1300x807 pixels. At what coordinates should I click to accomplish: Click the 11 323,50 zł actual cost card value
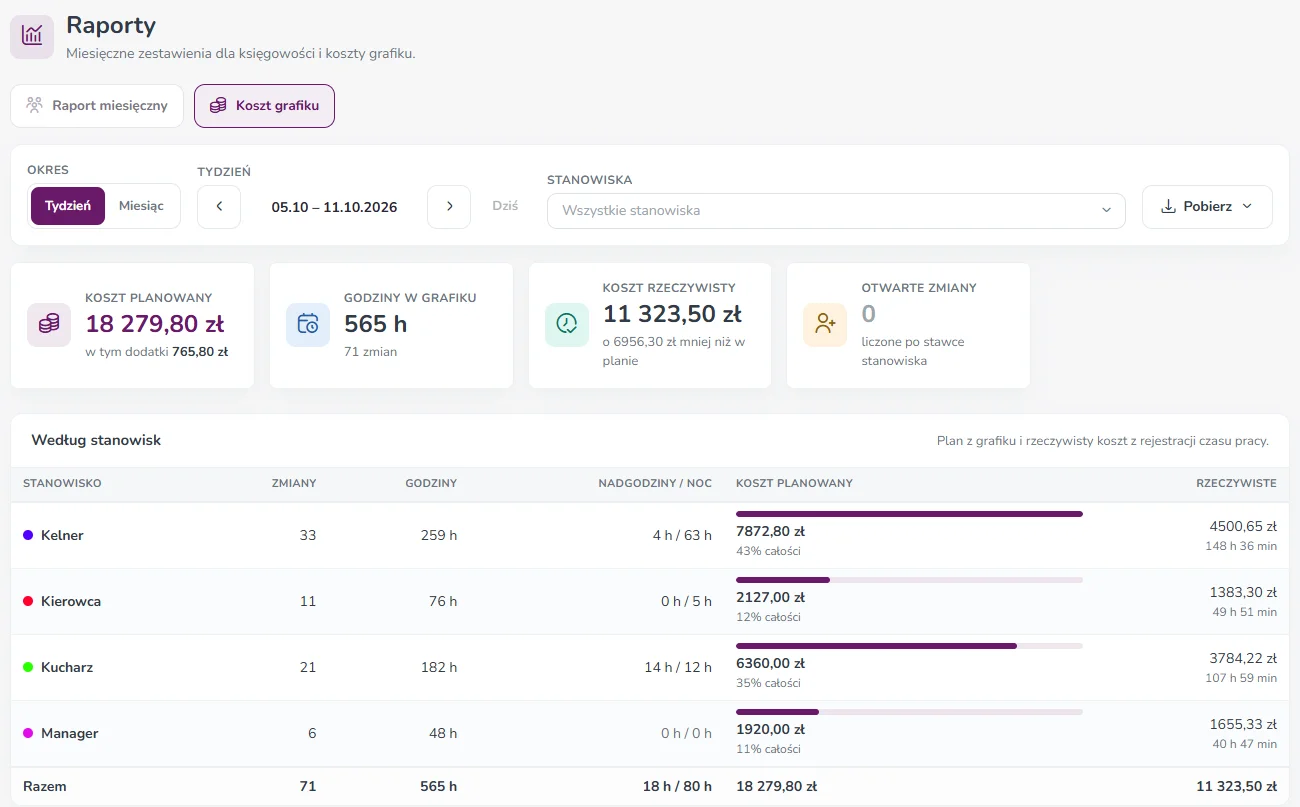(672, 314)
